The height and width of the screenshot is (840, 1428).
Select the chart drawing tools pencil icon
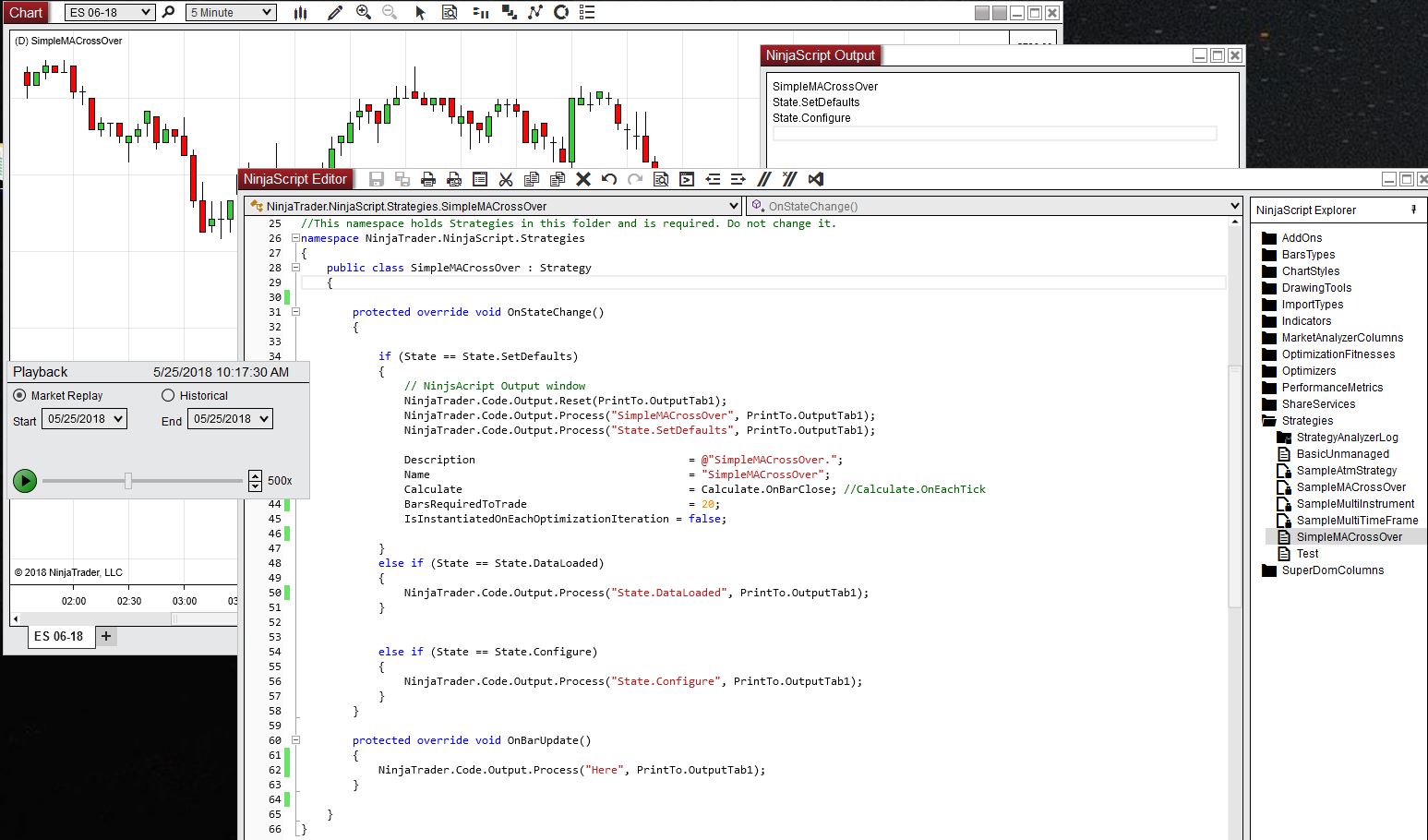[335, 12]
